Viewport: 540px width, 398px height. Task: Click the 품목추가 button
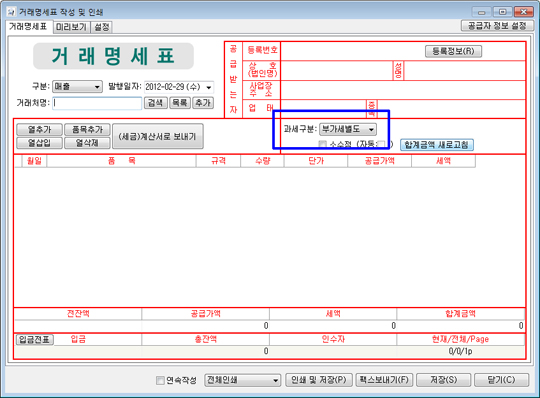pos(87,130)
